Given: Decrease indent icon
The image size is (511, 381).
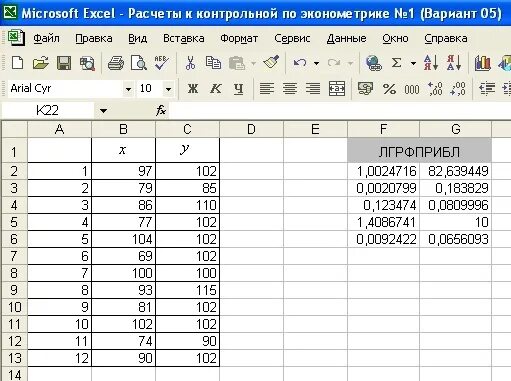Looking at the screenshot, I should 487,89.
